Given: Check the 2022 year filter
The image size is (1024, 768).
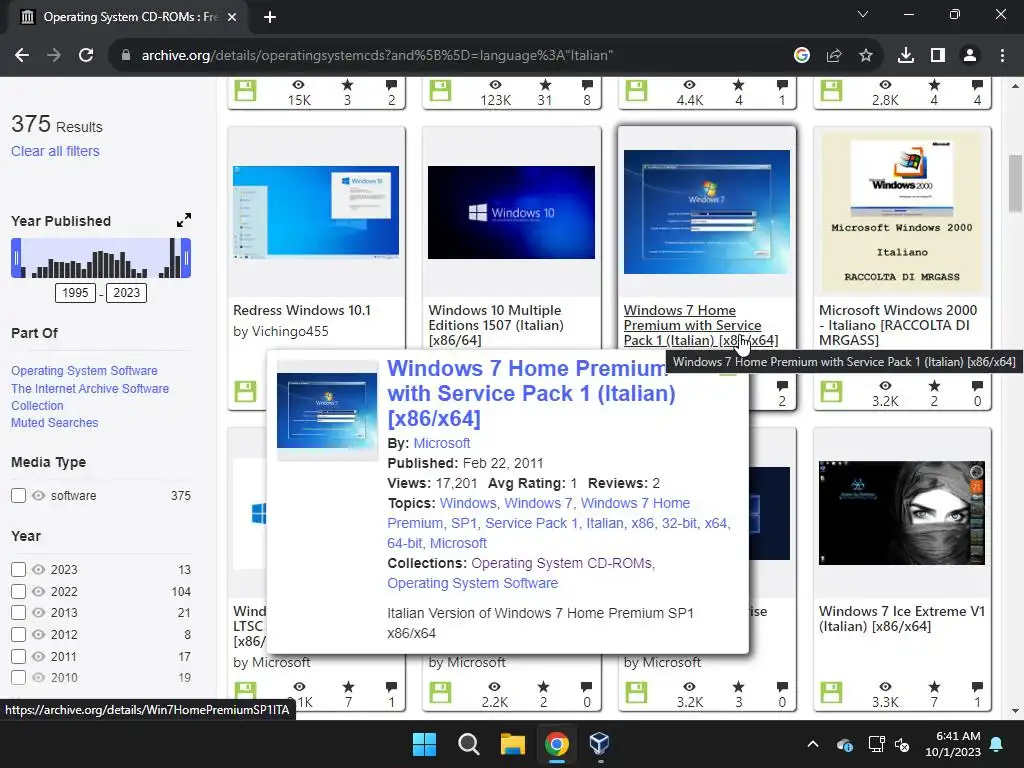Looking at the screenshot, I should coord(18,591).
